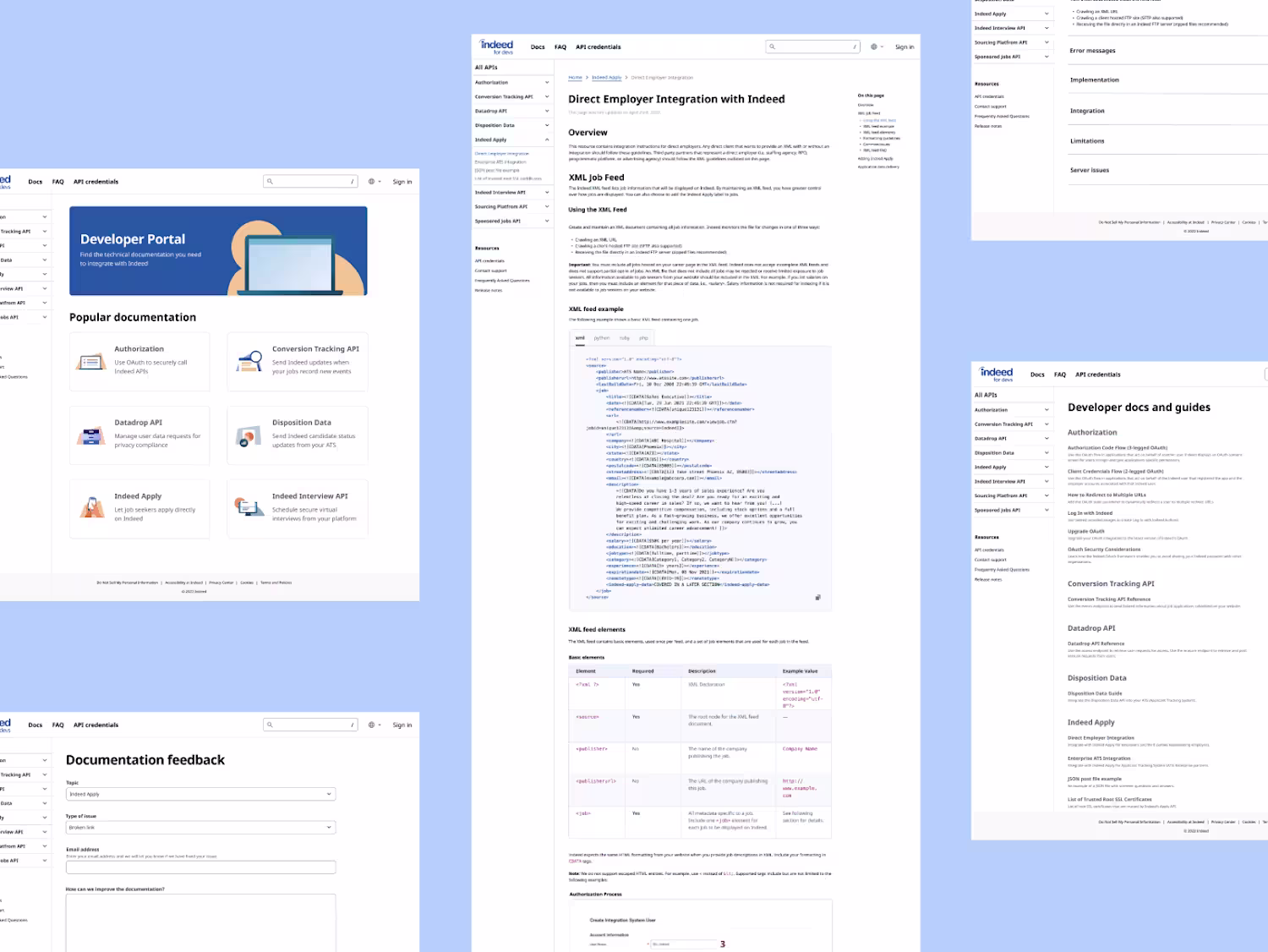
Task: Click the Indeed for devs logo in the Direct Employer Integration page
Action: (496, 47)
